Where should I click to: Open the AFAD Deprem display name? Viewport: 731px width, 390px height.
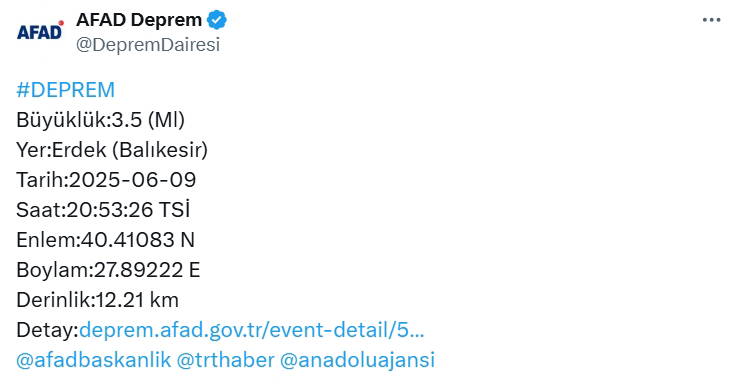click(139, 20)
